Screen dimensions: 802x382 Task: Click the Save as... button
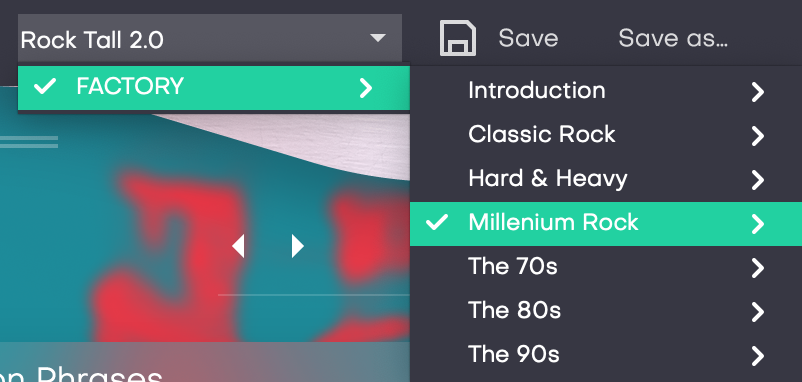pos(673,38)
